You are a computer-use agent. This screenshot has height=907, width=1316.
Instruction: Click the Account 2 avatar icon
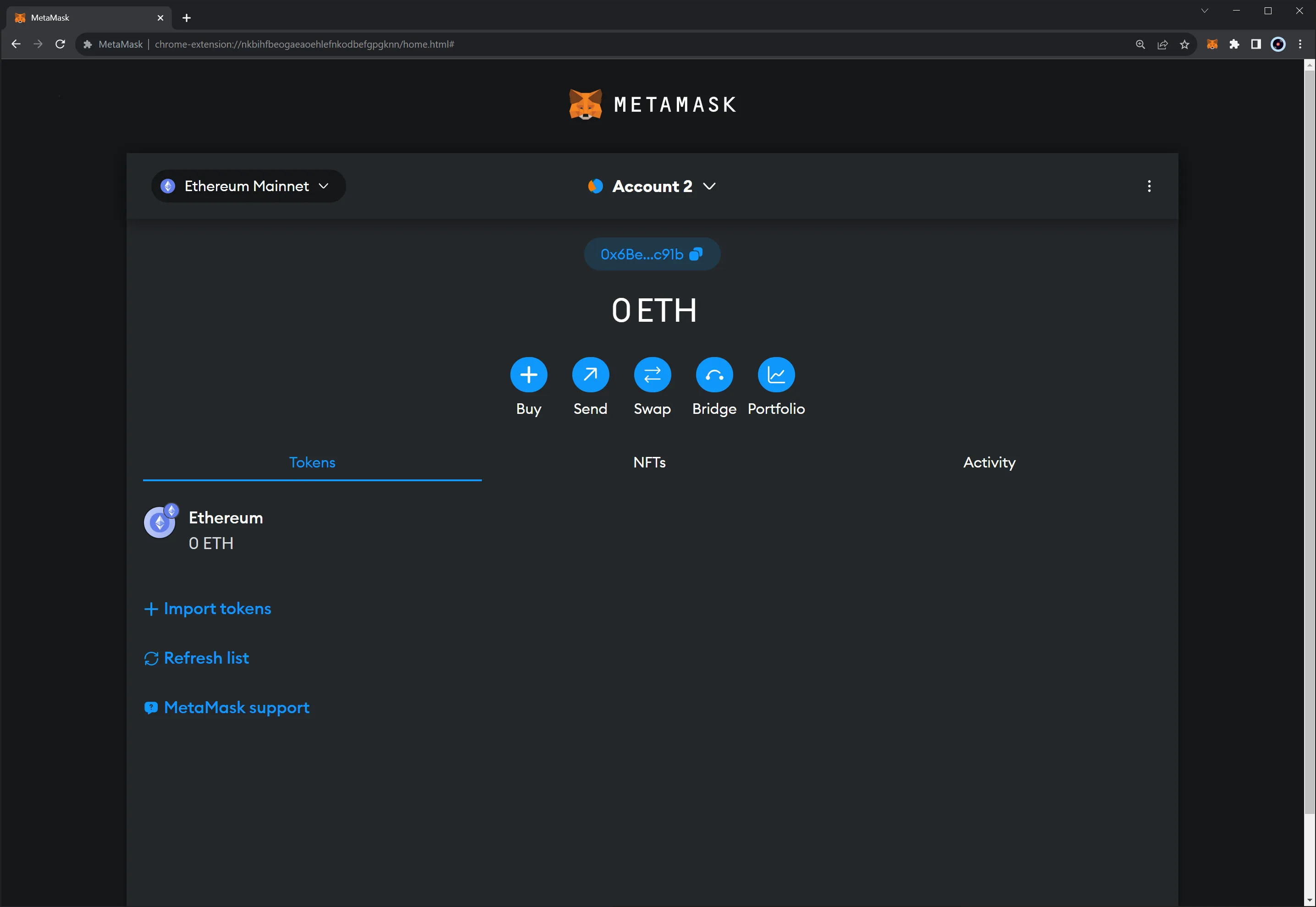[x=595, y=187]
